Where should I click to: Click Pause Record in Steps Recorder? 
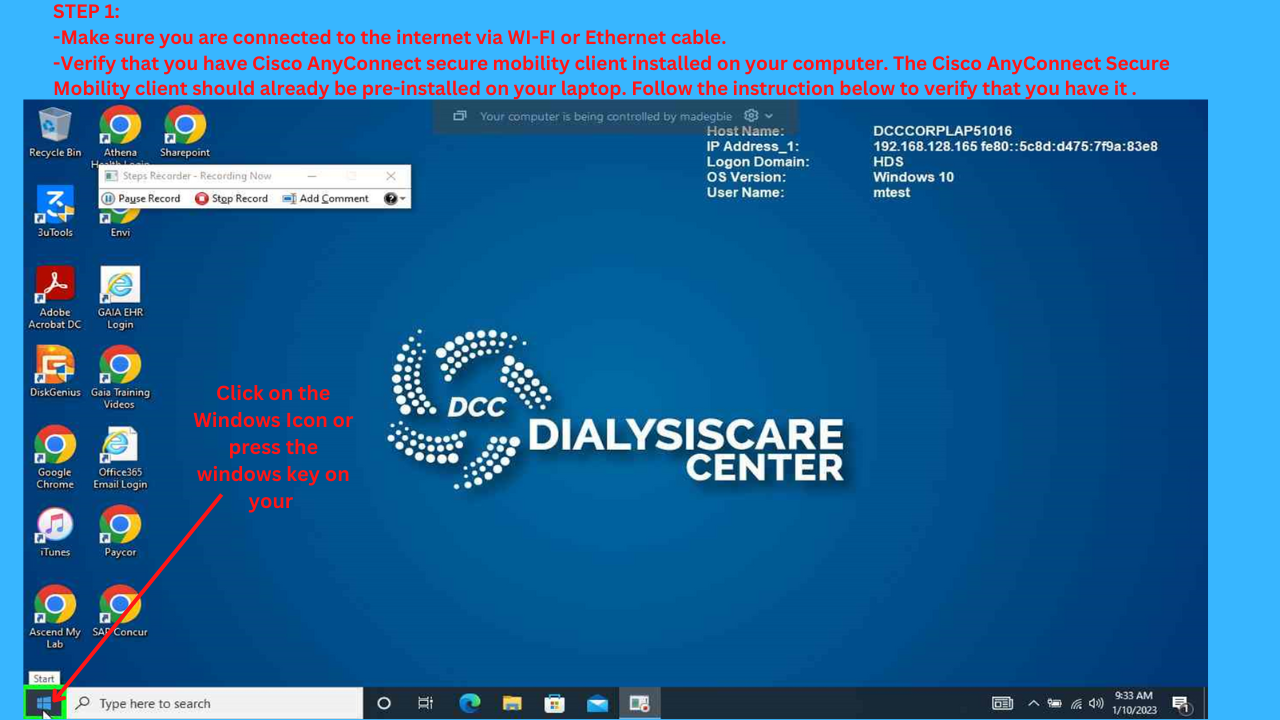(141, 199)
